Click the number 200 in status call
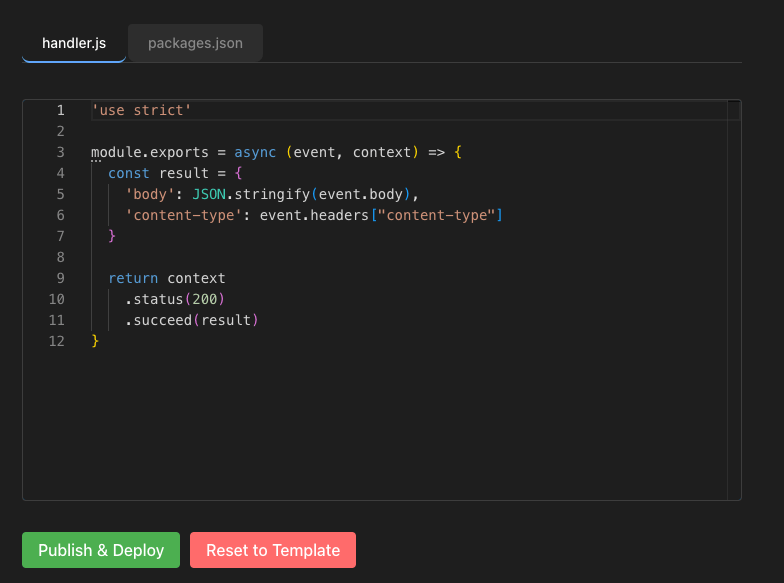Screen dimensions: 784x583 (204, 299)
